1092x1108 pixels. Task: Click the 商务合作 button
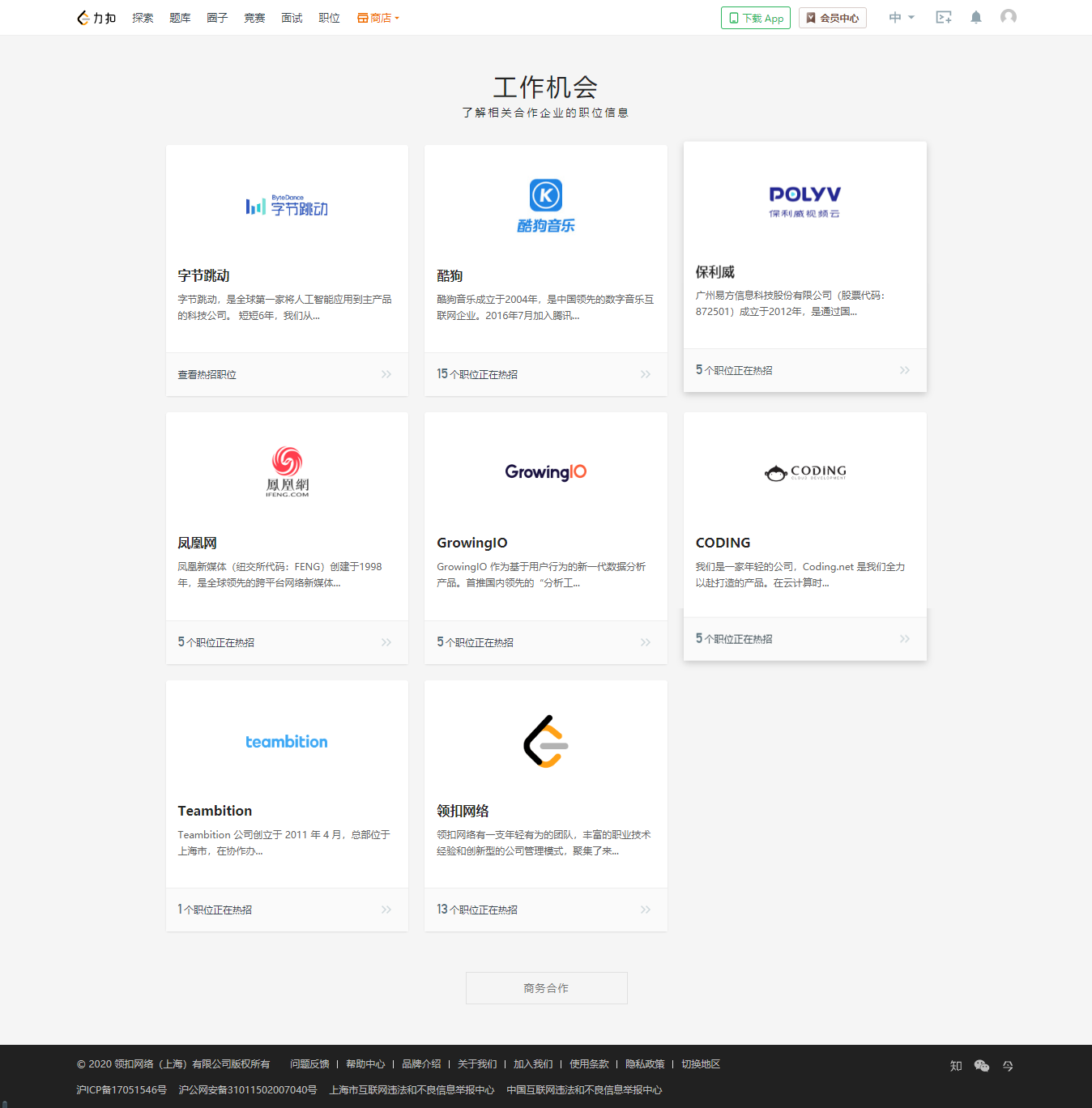point(546,988)
